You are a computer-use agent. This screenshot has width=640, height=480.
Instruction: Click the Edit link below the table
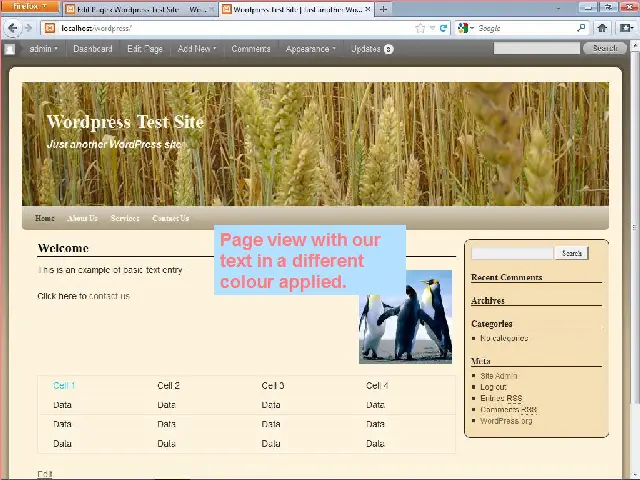45,474
